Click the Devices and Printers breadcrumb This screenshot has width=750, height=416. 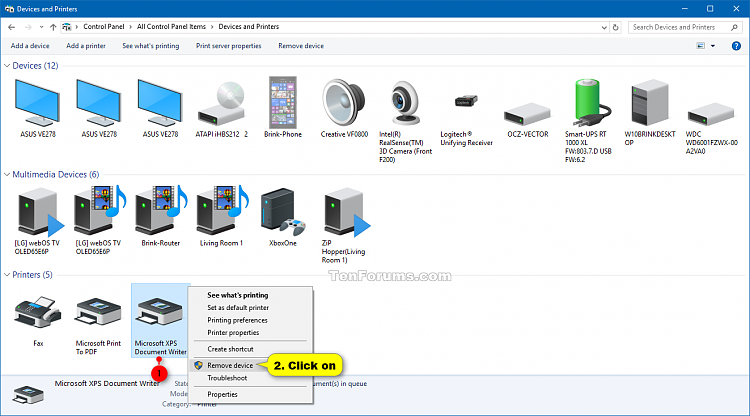pos(249,27)
